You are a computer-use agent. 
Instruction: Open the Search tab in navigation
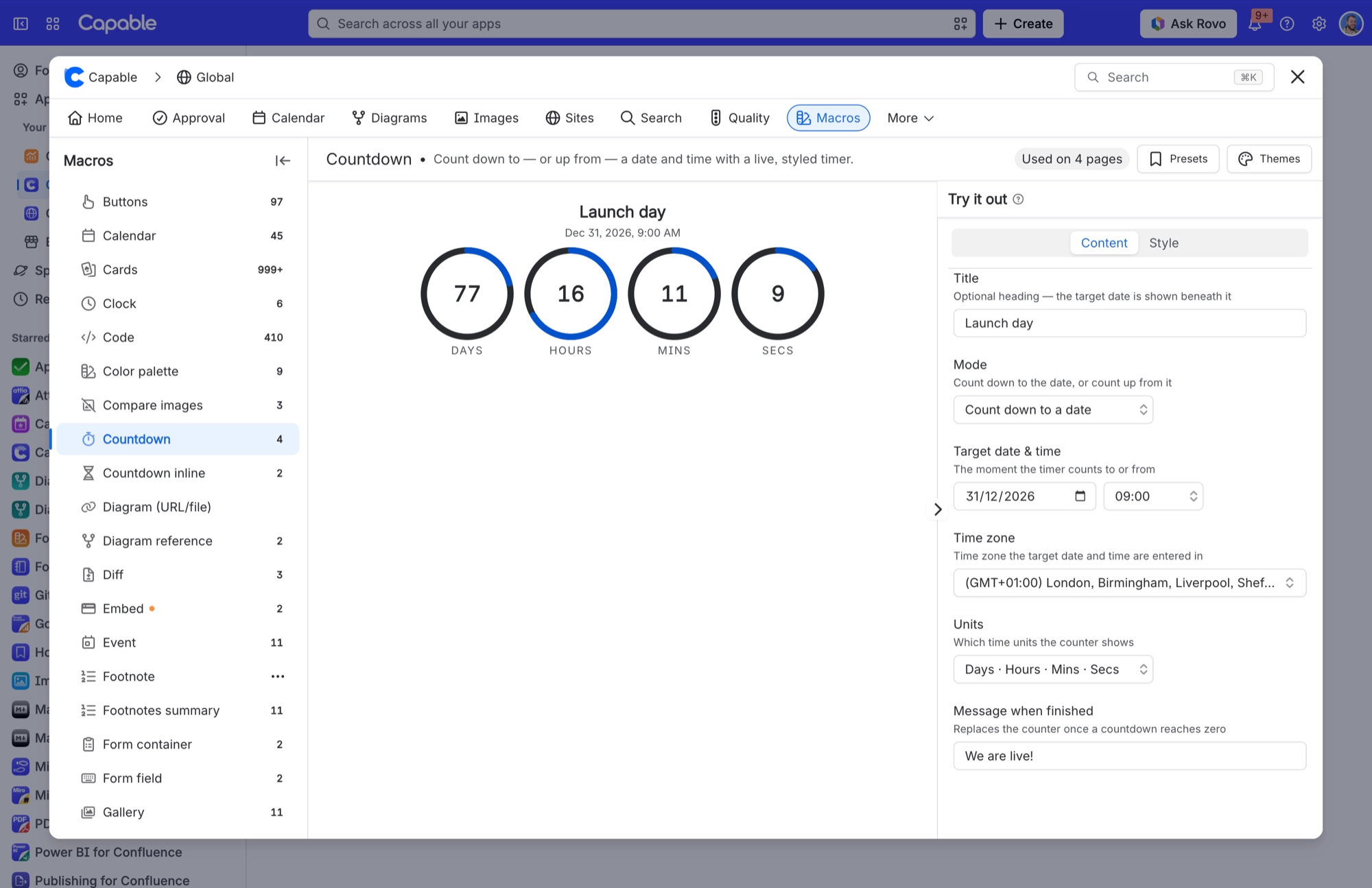coord(651,118)
